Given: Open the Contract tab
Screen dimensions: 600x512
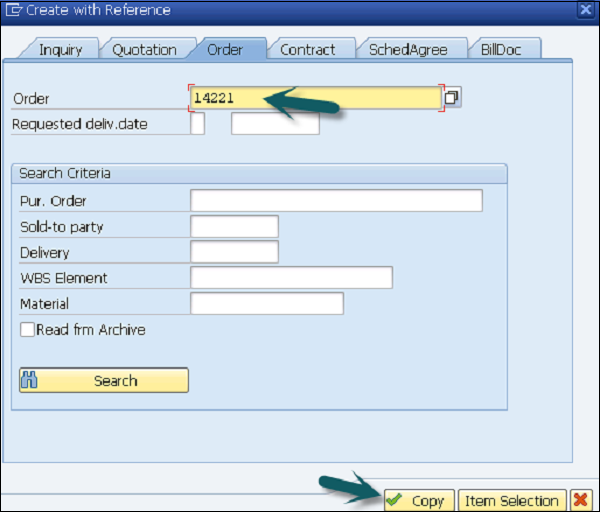Looking at the screenshot, I should 308,50.
